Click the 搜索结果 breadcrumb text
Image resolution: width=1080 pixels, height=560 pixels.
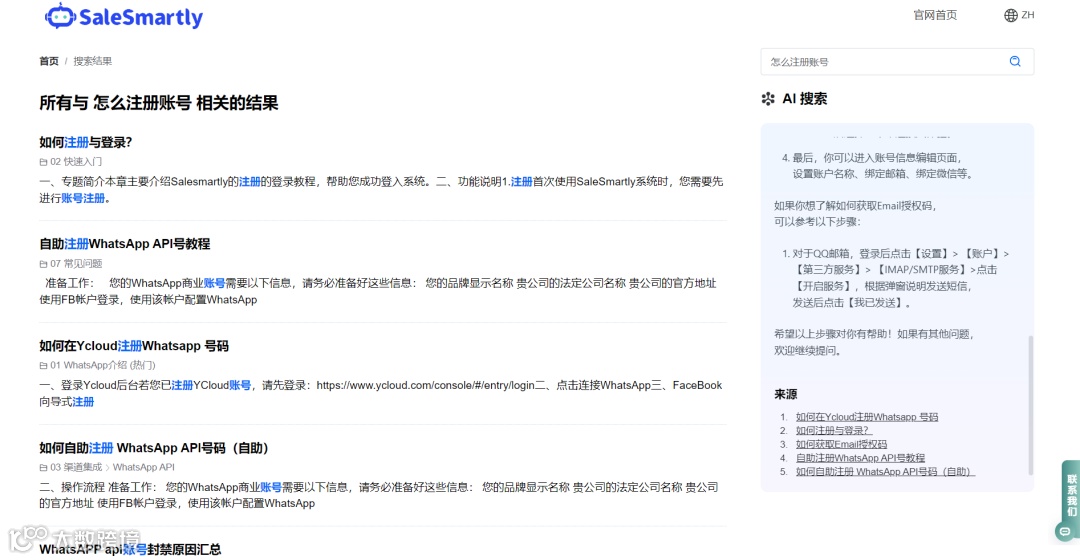point(92,61)
